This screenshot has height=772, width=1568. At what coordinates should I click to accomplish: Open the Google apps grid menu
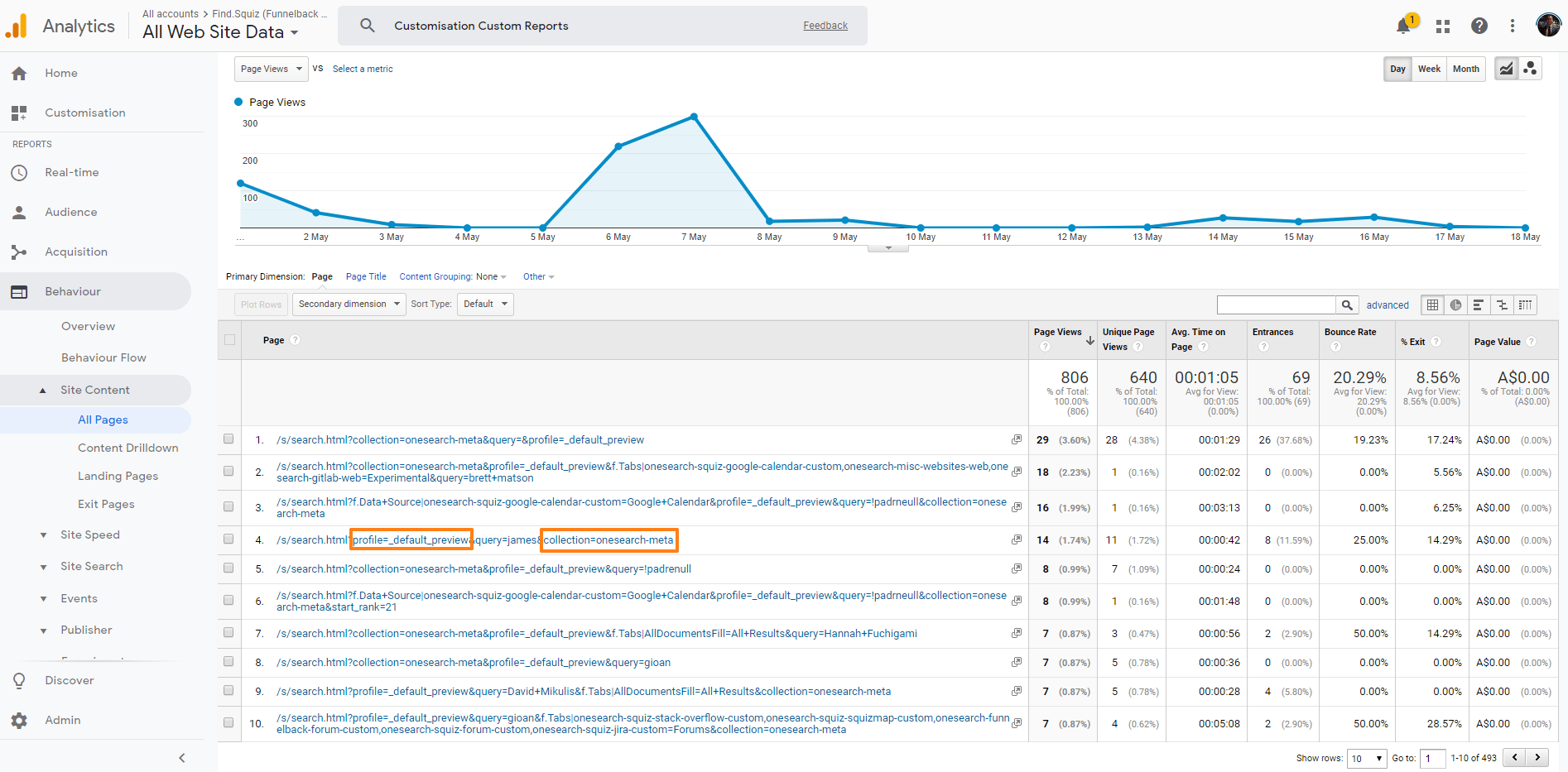(x=1442, y=26)
